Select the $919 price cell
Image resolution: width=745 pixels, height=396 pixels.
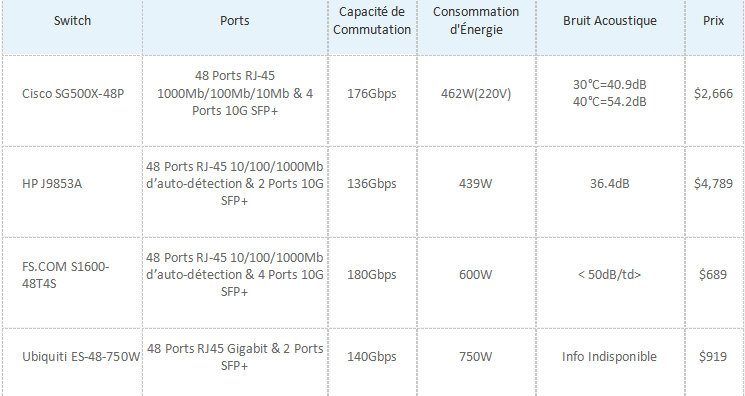click(713, 357)
